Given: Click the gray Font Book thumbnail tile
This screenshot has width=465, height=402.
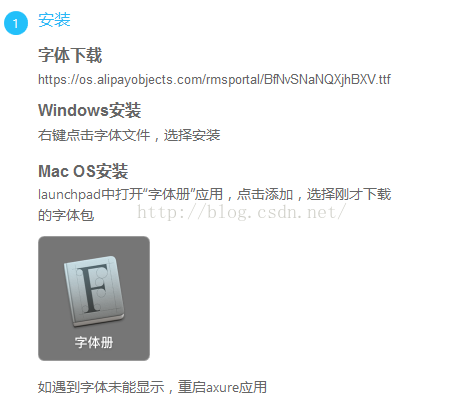Looking at the screenshot, I should pos(94,298).
